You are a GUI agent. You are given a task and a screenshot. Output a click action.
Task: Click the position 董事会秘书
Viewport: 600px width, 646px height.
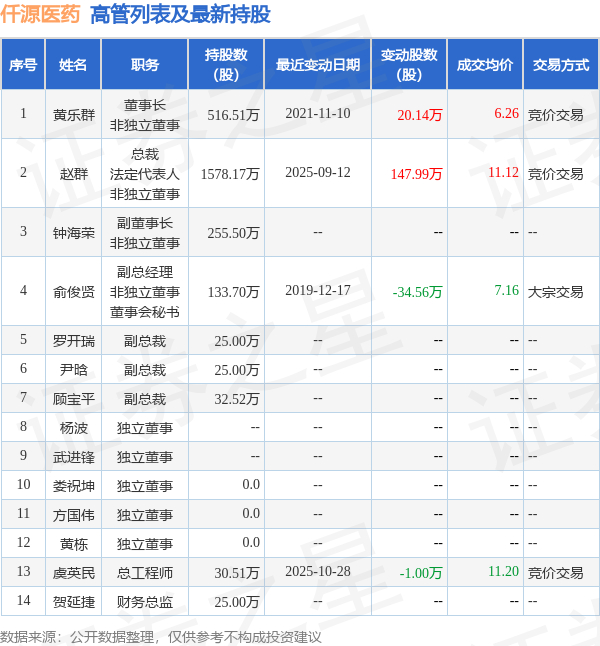[145, 312]
